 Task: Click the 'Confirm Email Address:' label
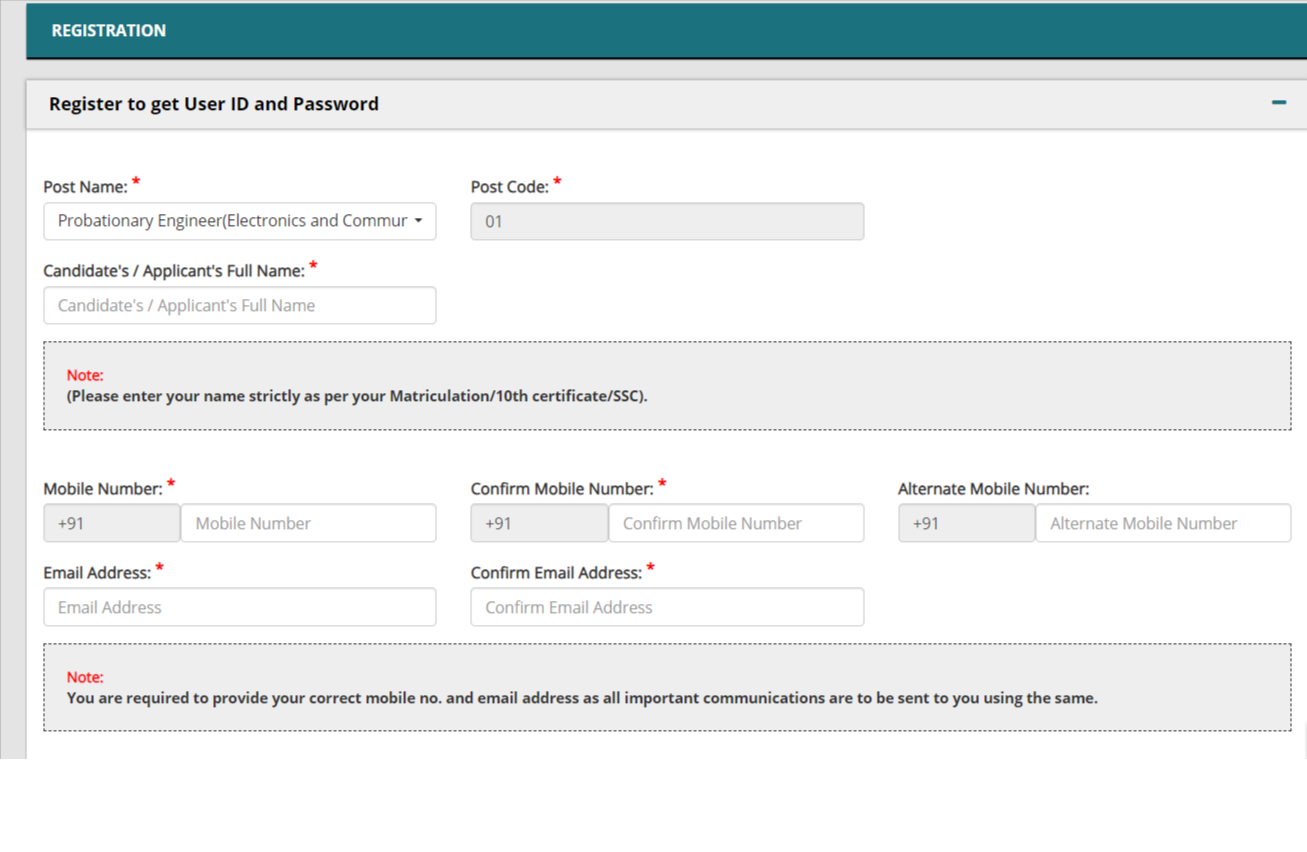tap(556, 573)
